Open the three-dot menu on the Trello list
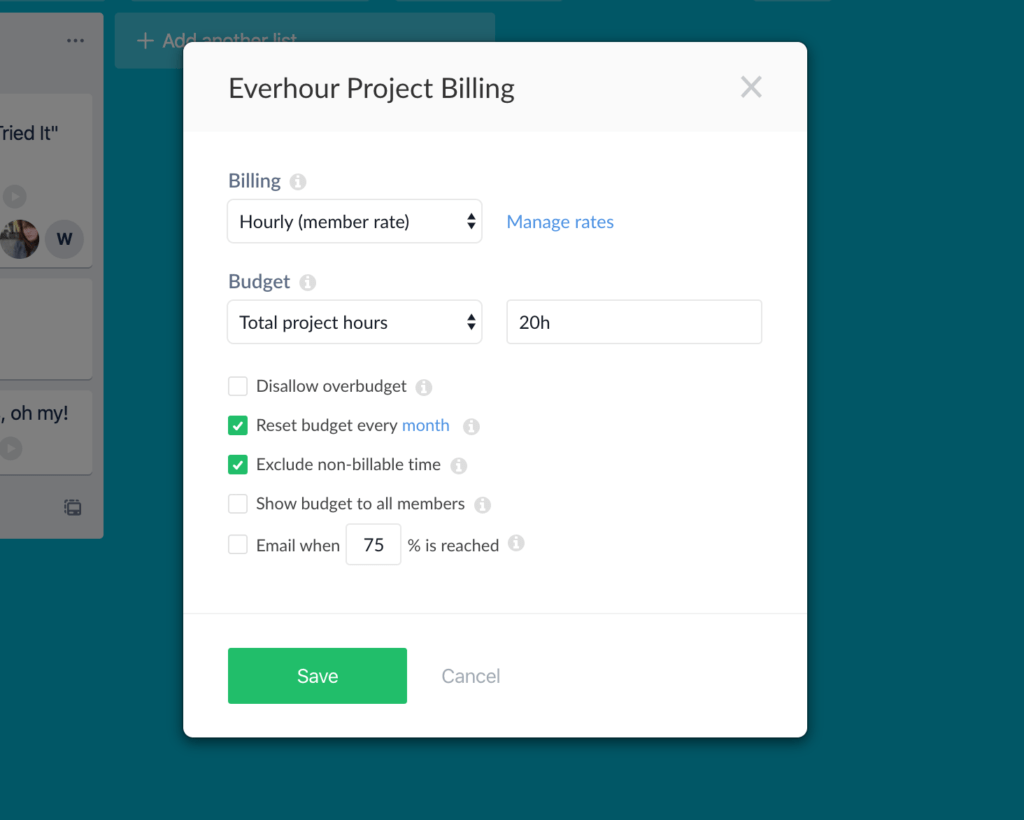 [x=75, y=40]
